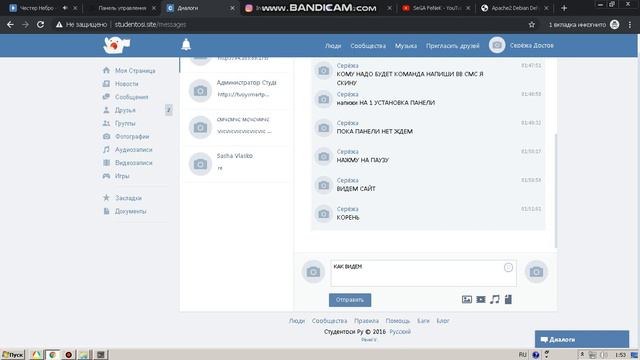Click the Моя Страница home icon

coord(107,70)
